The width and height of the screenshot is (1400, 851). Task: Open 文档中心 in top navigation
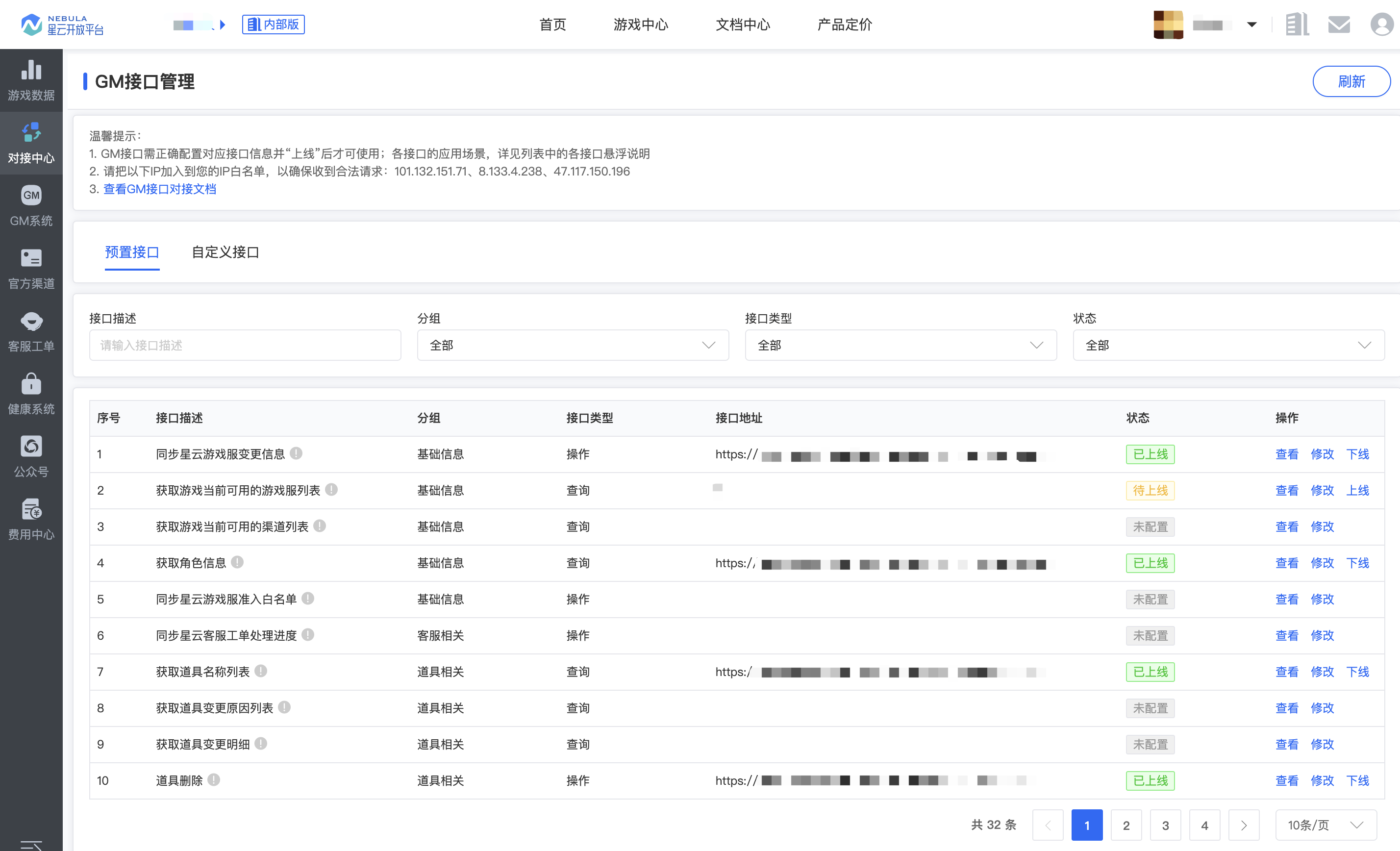coord(743,25)
